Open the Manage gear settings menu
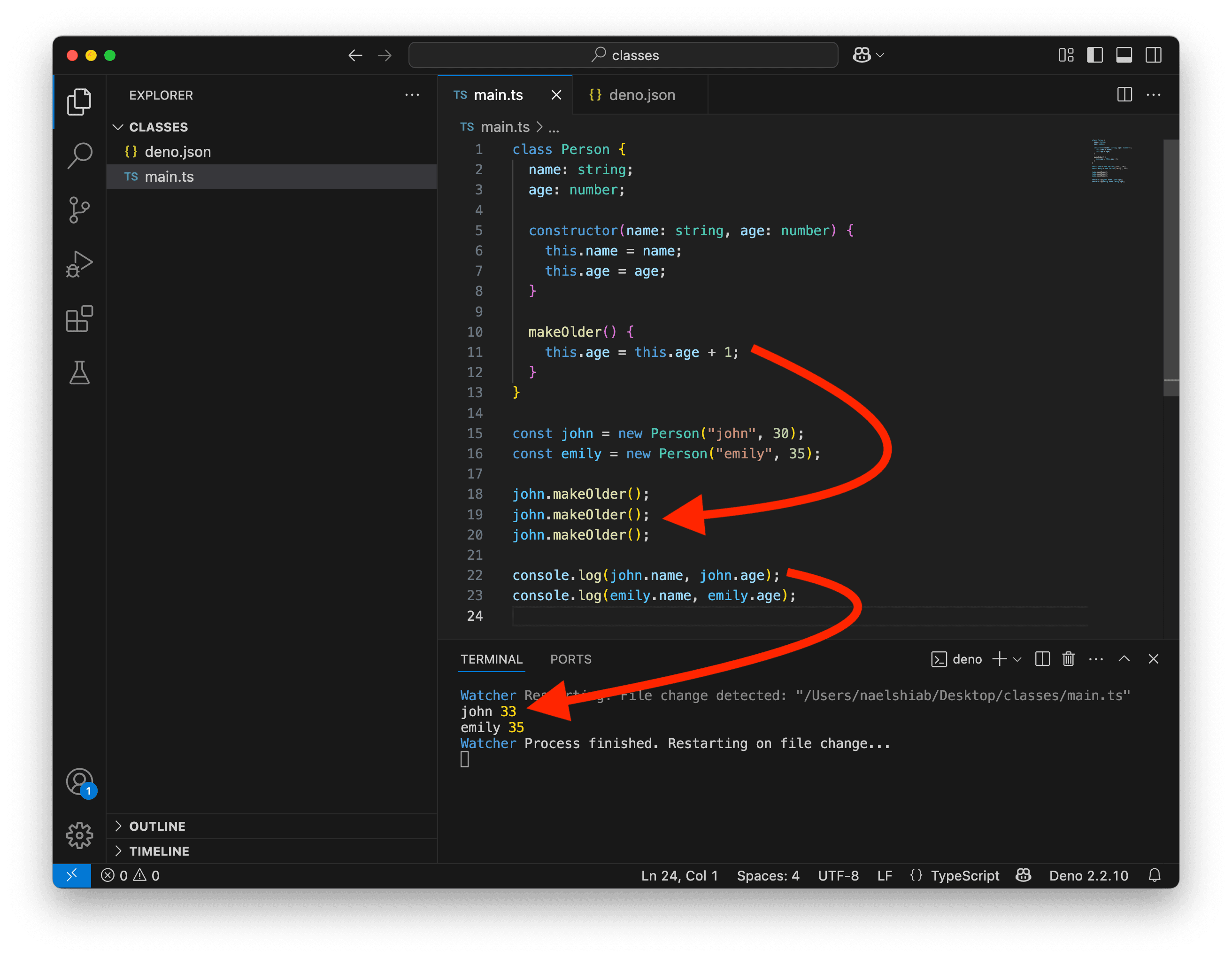This screenshot has width=1232, height=958. [79, 835]
